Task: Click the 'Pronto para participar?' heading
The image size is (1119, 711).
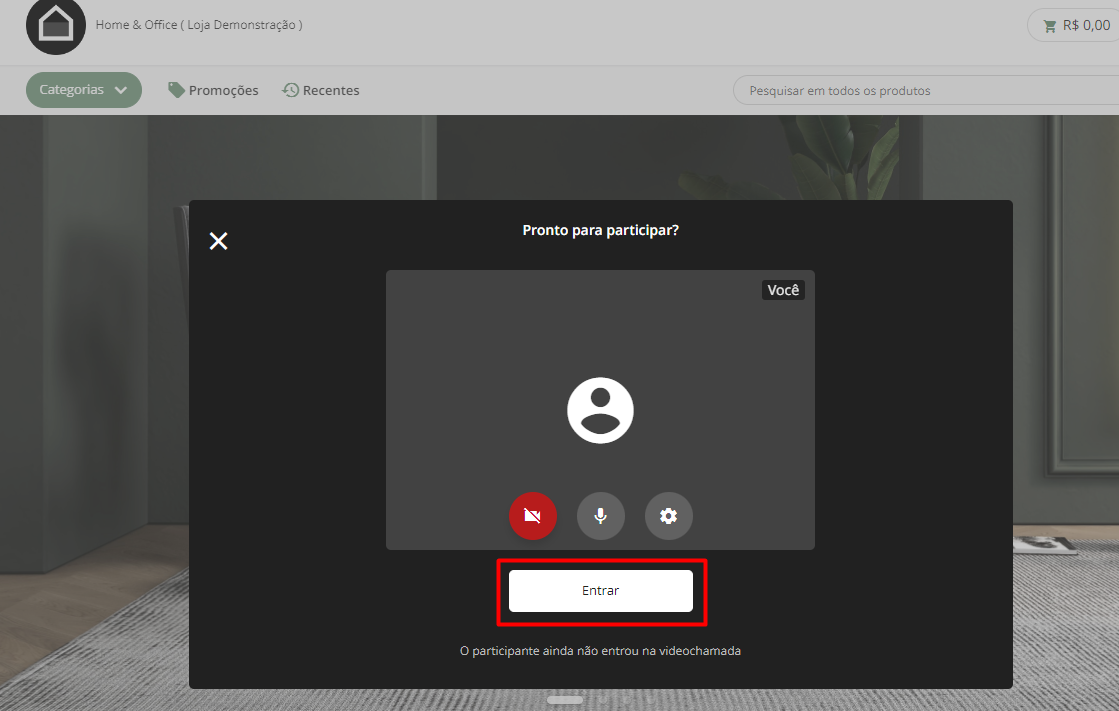Action: [x=600, y=230]
